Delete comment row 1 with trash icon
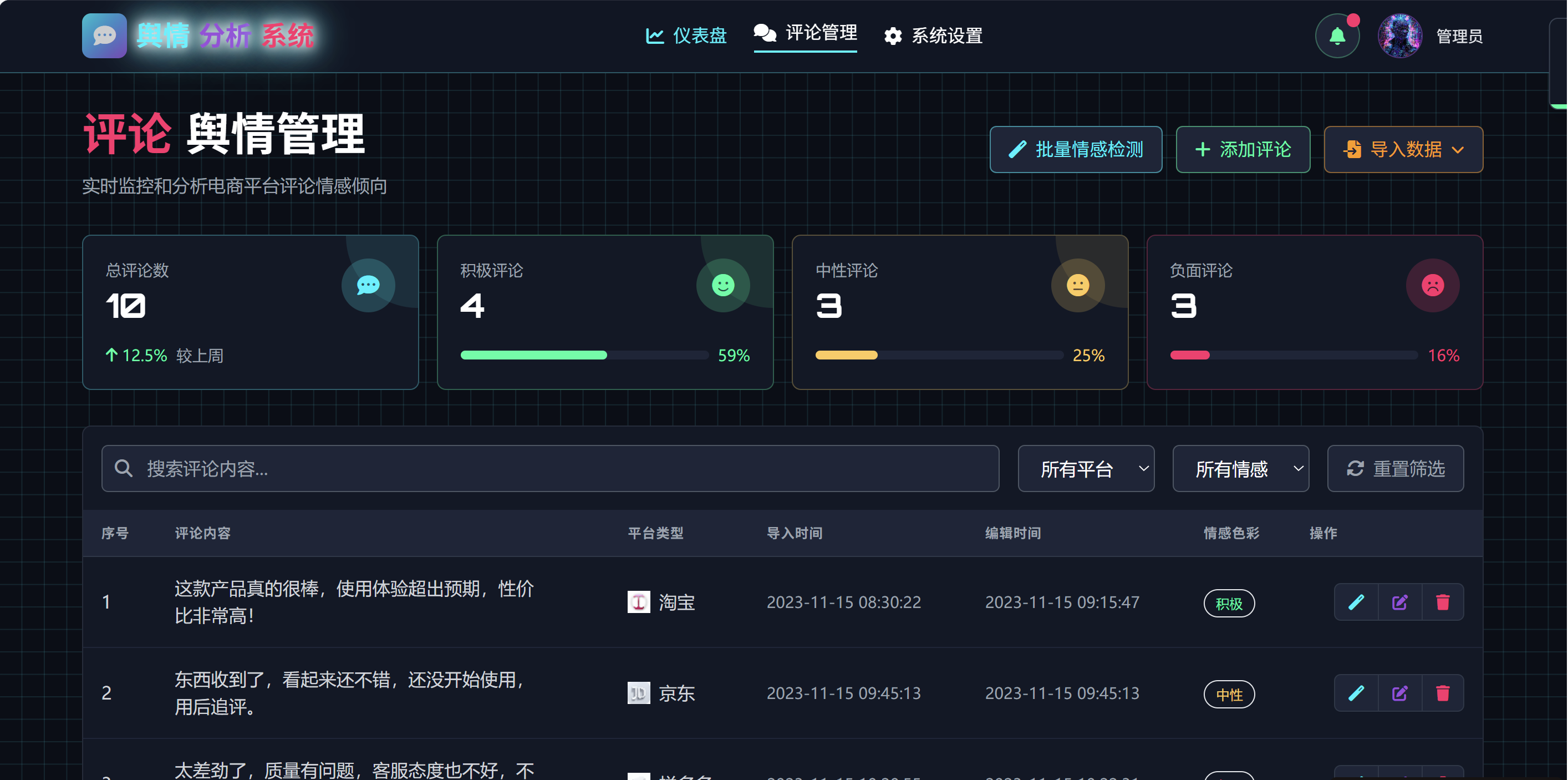 pyautogui.click(x=1442, y=602)
